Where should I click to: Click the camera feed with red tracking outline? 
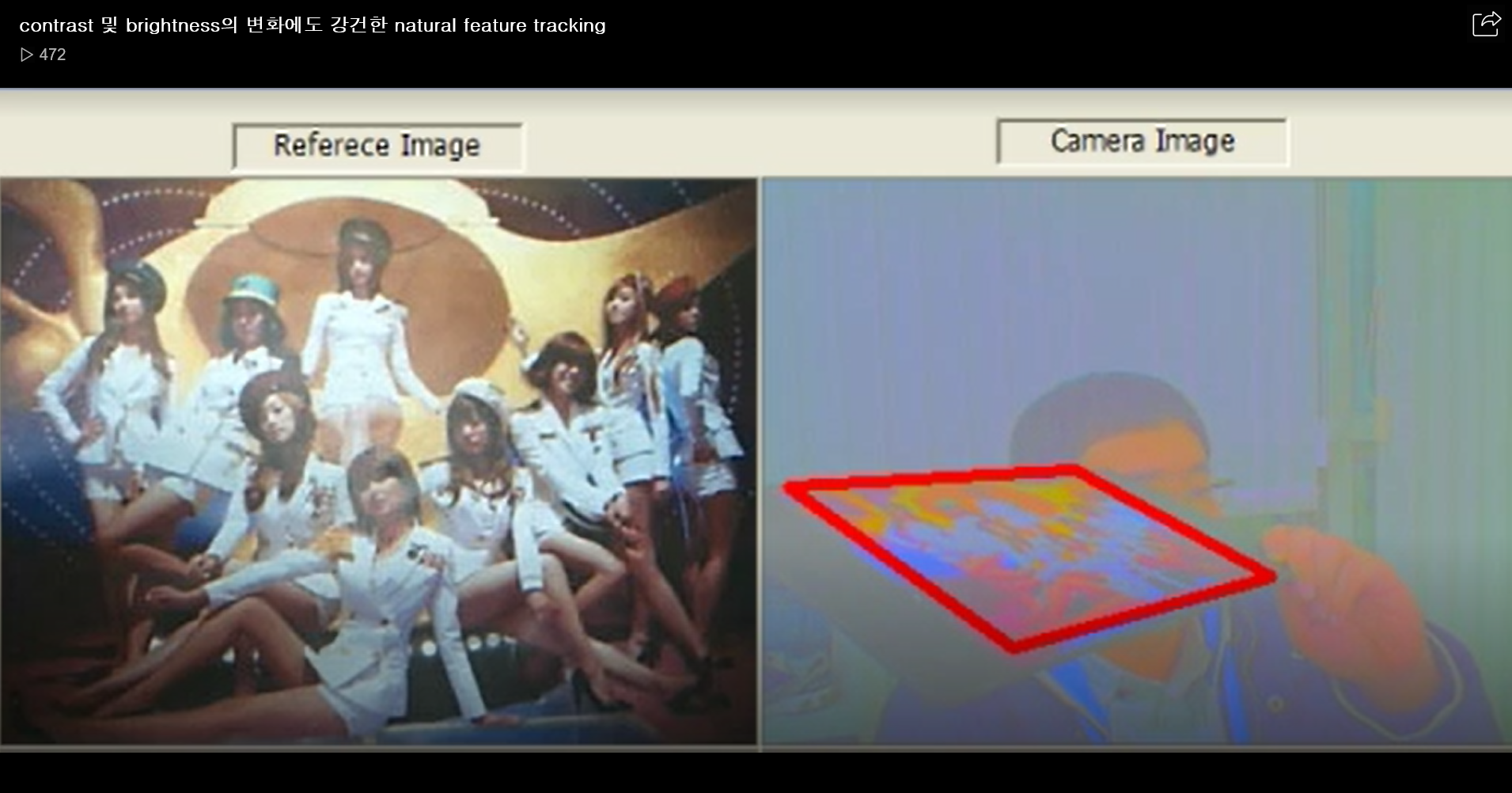pyautogui.click(x=1137, y=461)
